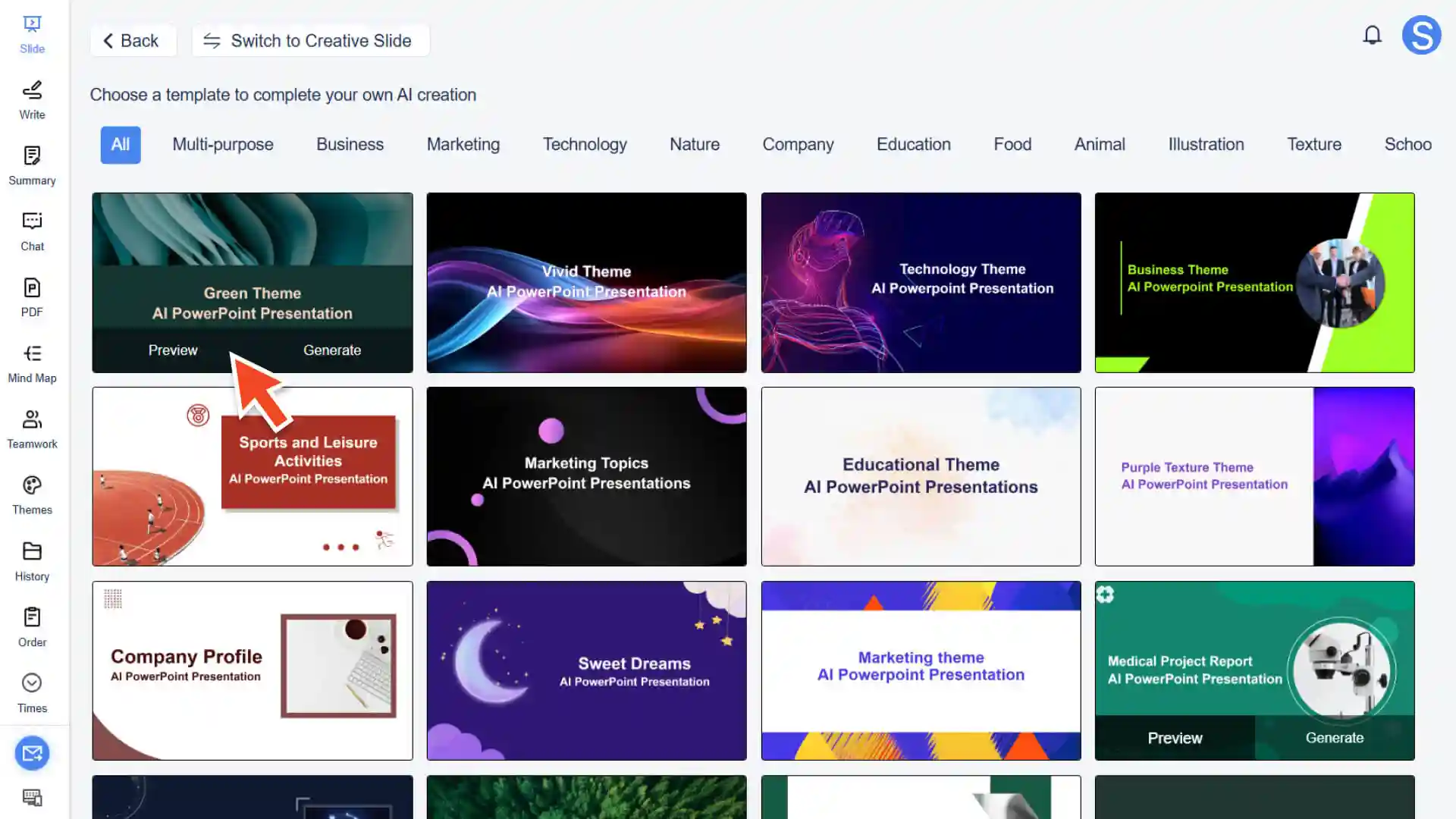The width and height of the screenshot is (1456, 819).
Task: Generate with Medical Project Report template
Action: click(x=1335, y=738)
